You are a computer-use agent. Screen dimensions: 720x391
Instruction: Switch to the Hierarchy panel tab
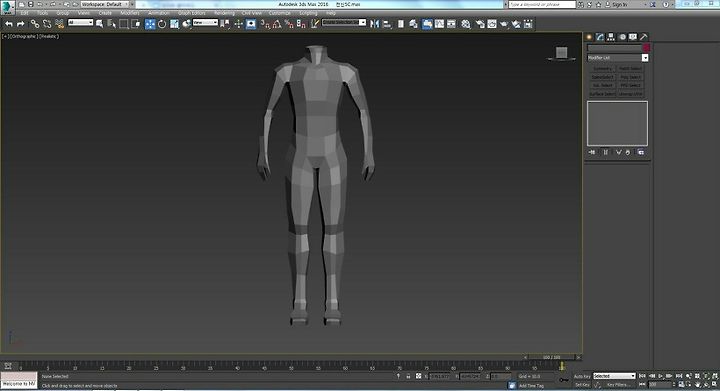(611, 37)
